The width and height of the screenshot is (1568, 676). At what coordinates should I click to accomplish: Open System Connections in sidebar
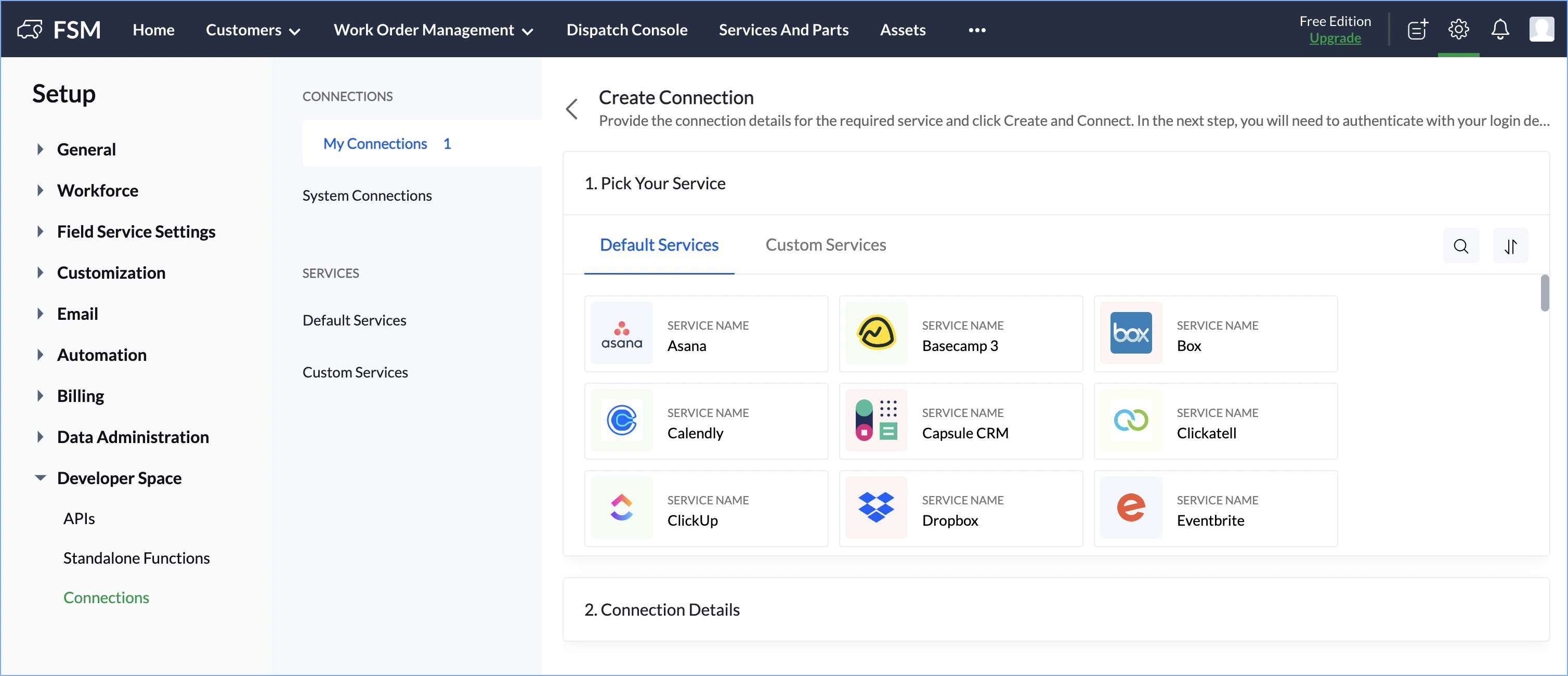click(x=367, y=196)
